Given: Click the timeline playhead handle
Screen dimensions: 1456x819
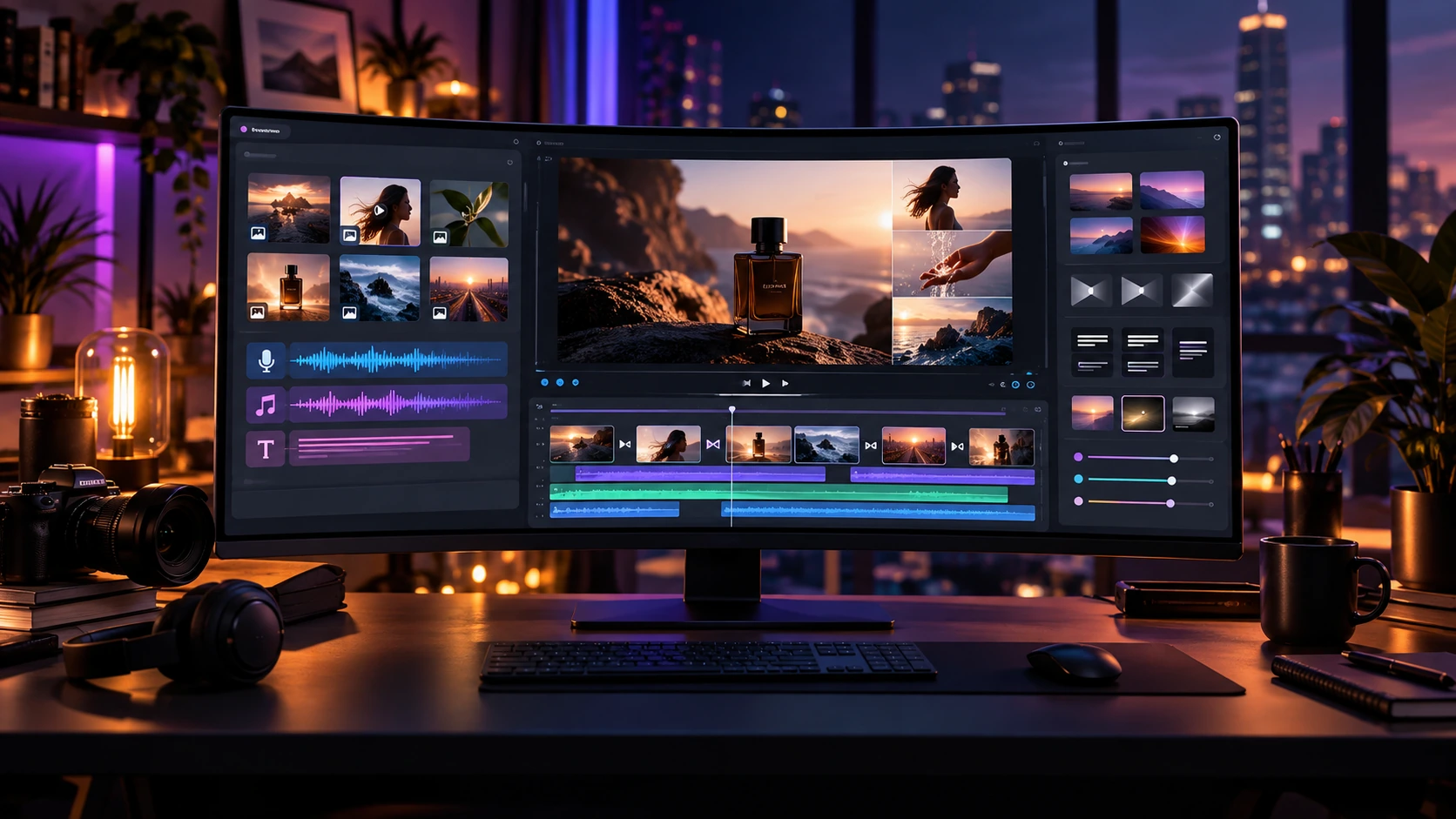Looking at the screenshot, I should click(731, 409).
